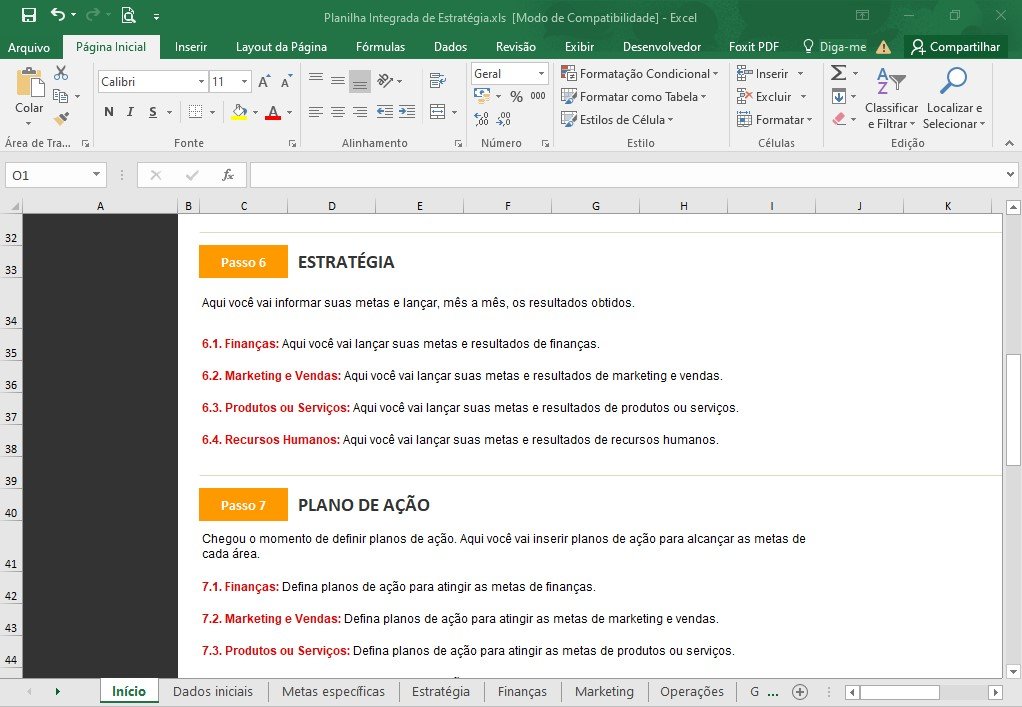Click the Diga-me search box

835,46
